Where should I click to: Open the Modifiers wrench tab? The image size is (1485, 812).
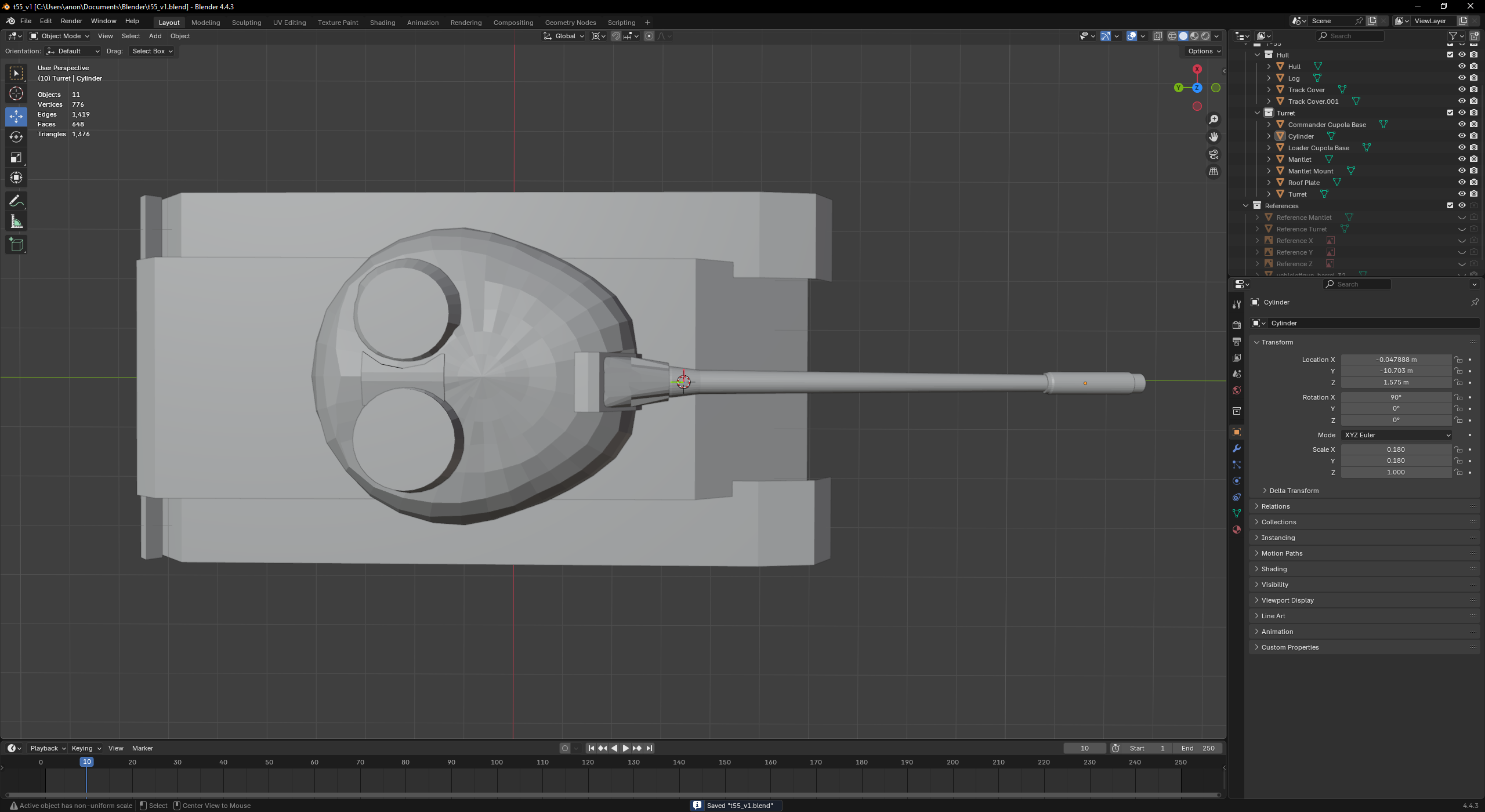(x=1237, y=448)
